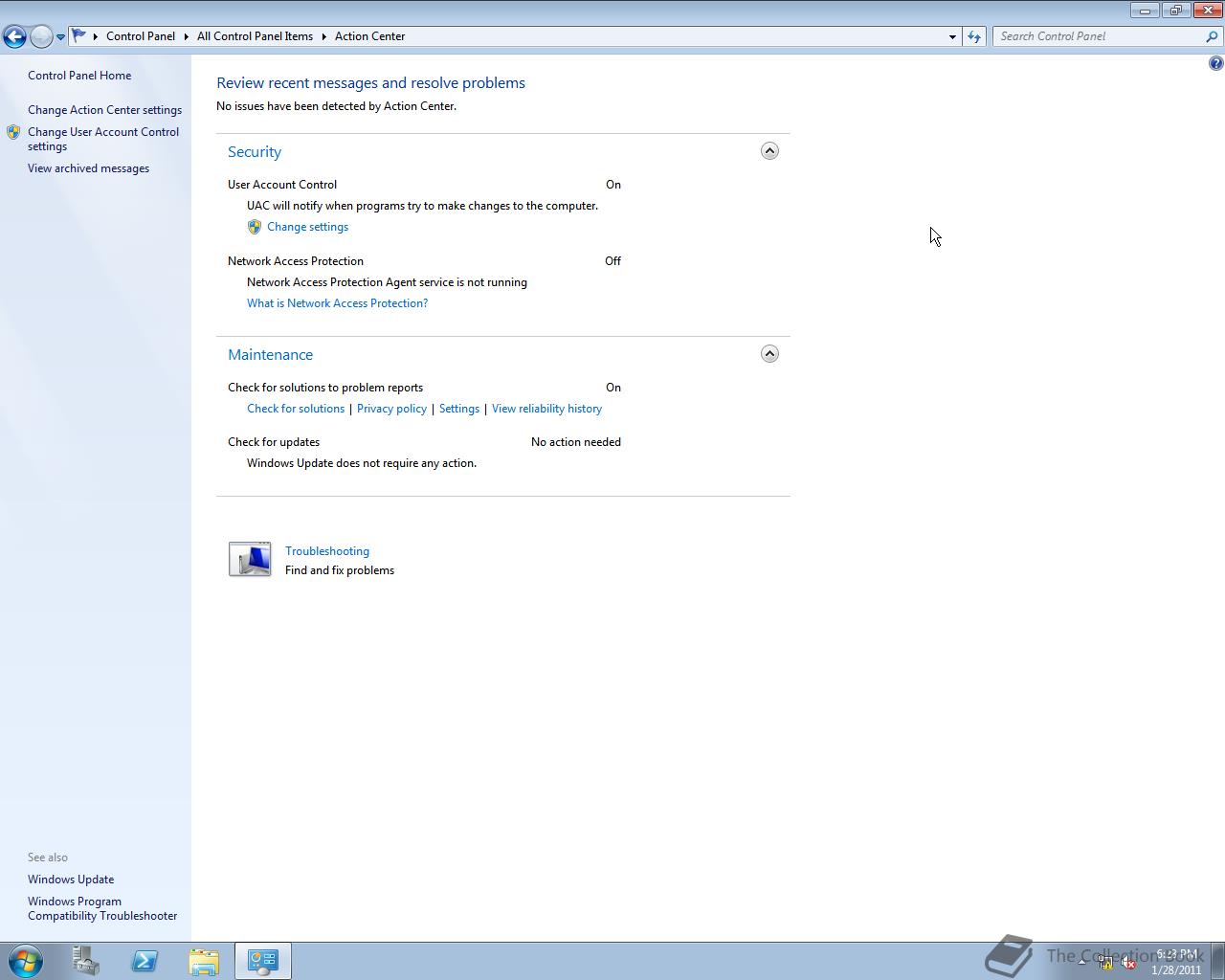Click UAC shield icon in left sidebar
Viewport: 1225px width, 980px height.
pyautogui.click(x=13, y=132)
